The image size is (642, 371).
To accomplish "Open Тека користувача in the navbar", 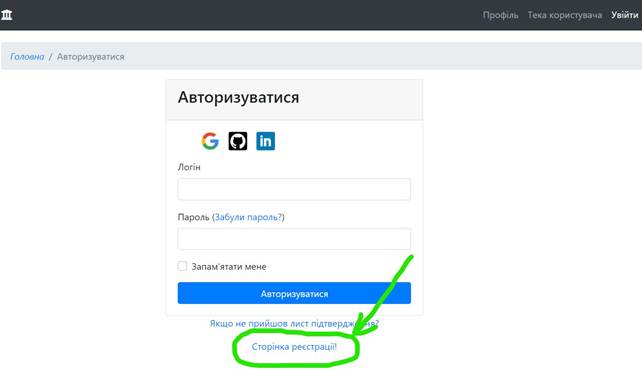I will [565, 15].
